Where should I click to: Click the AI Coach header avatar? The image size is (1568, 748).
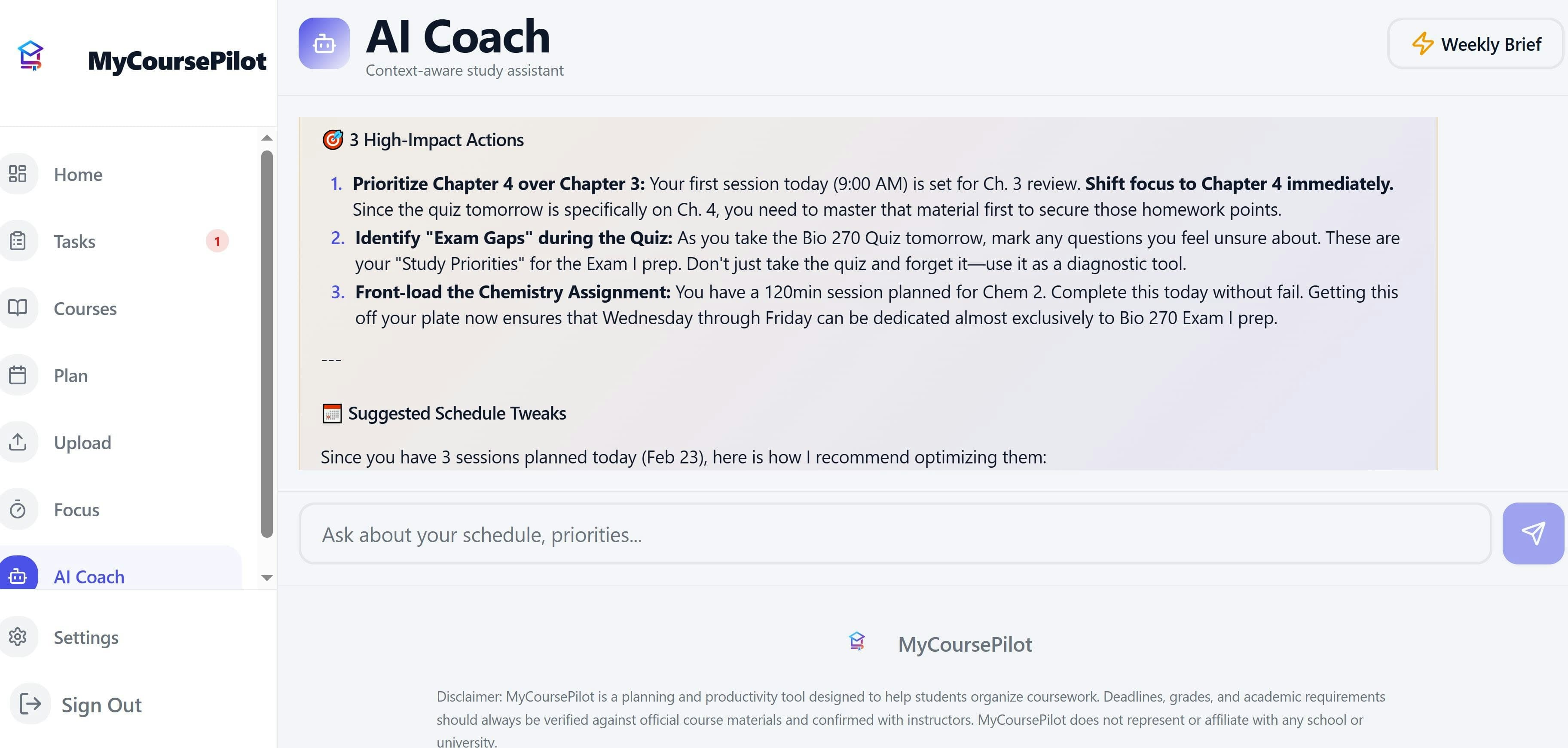[324, 43]
